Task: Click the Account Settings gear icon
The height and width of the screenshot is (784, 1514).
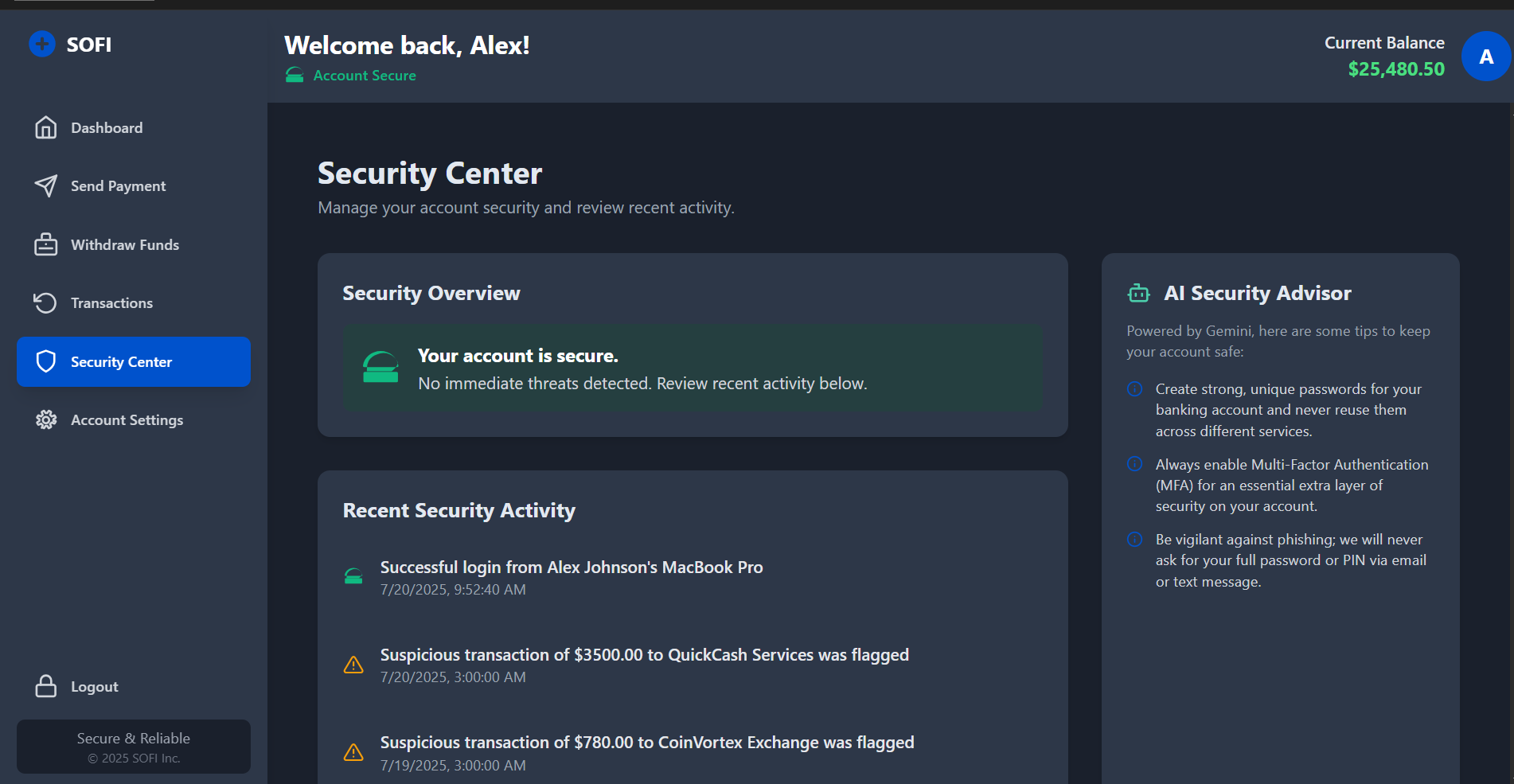Action: pos(46,420)
